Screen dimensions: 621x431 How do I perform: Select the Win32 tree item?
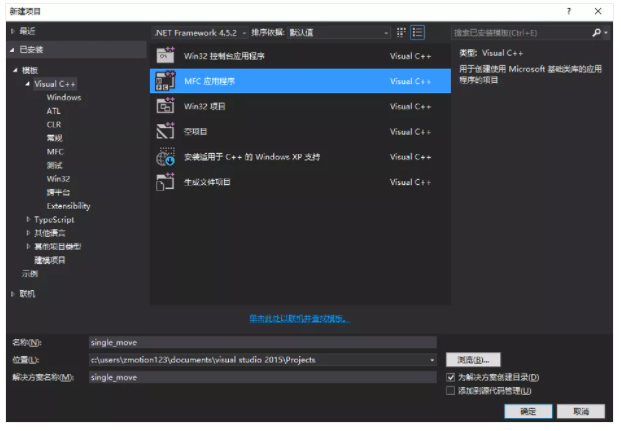click(58, 179)
